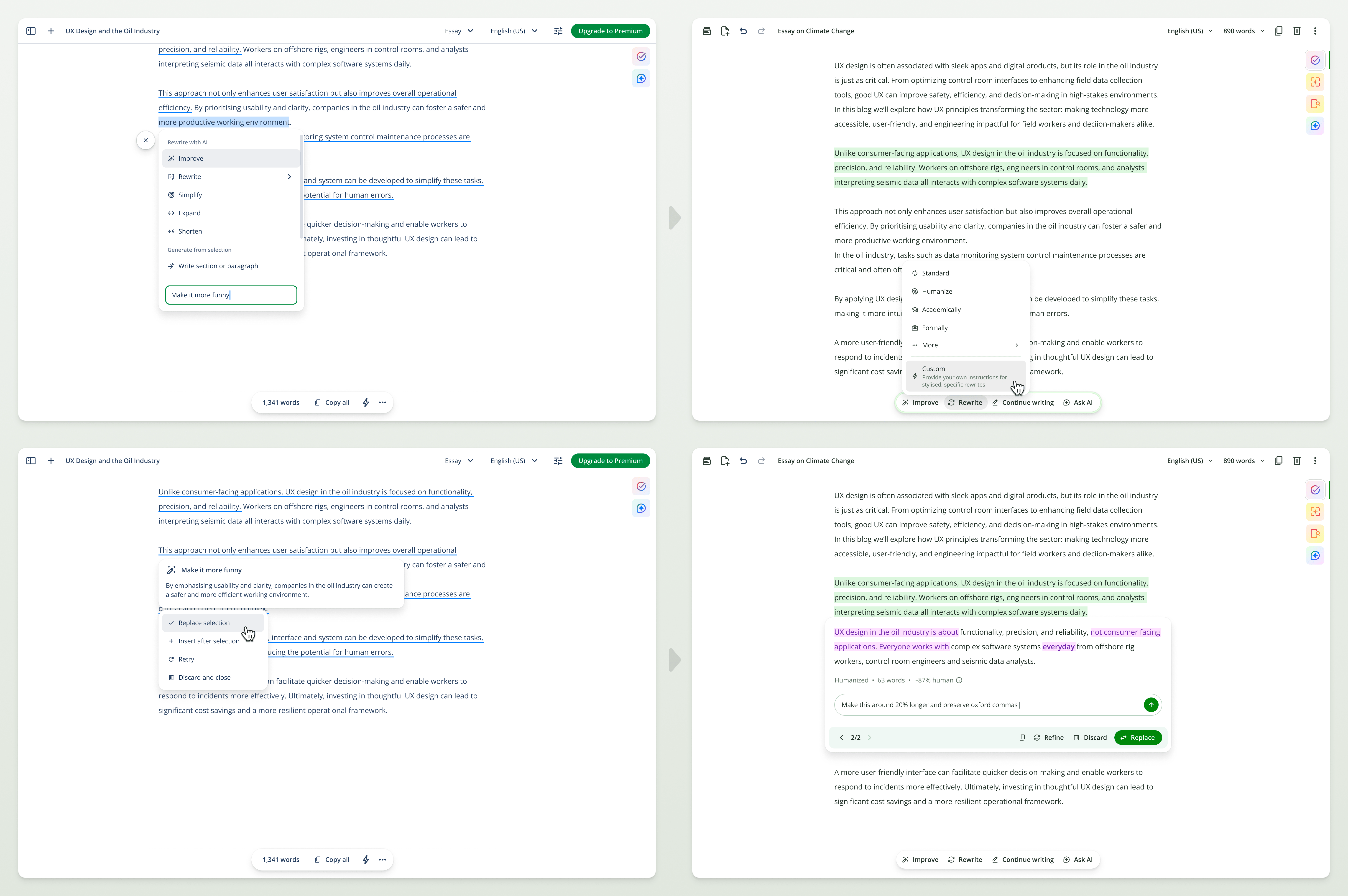Screen dimensions: 1348x896
Task: Open the pink check assistant icon in the upper-left editor
Action: (x=641, y=57)
